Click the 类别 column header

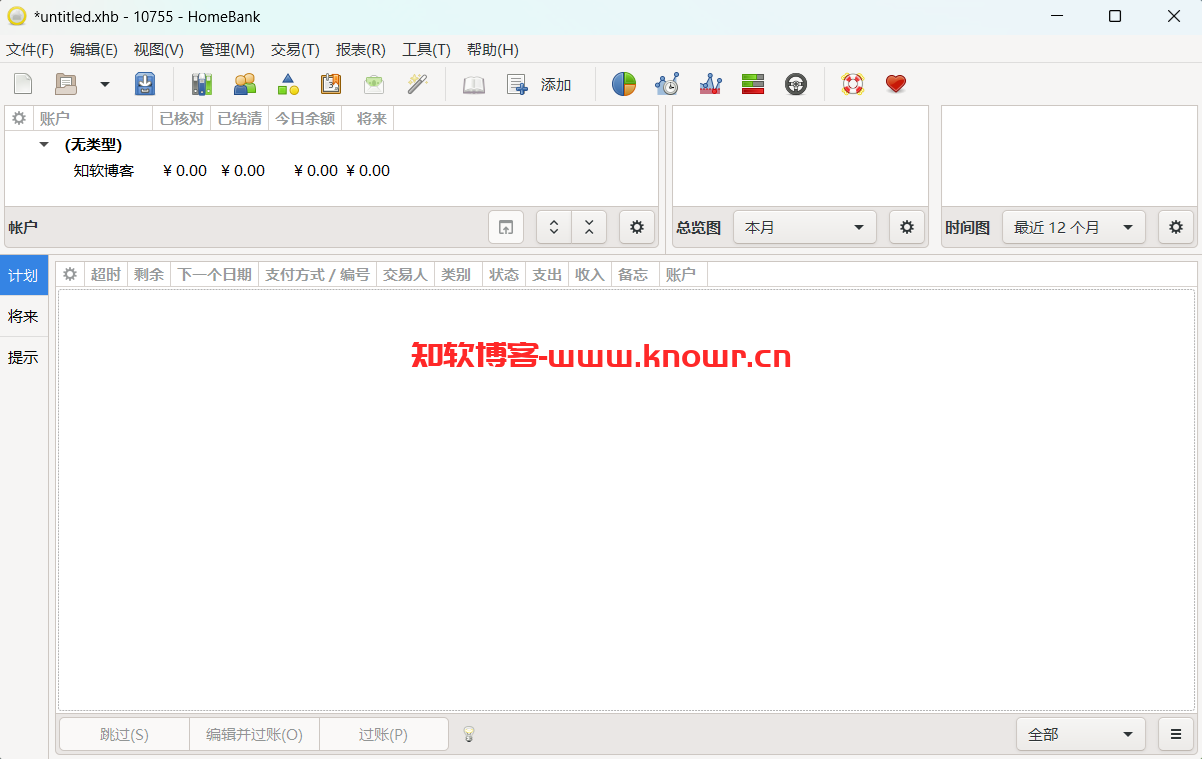458,274
